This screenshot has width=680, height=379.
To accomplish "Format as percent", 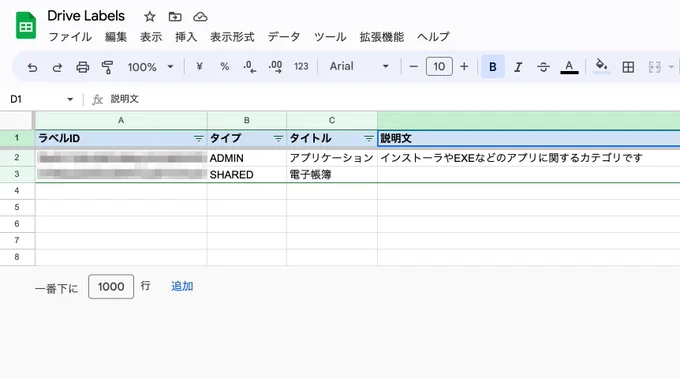I will point(224,66).
